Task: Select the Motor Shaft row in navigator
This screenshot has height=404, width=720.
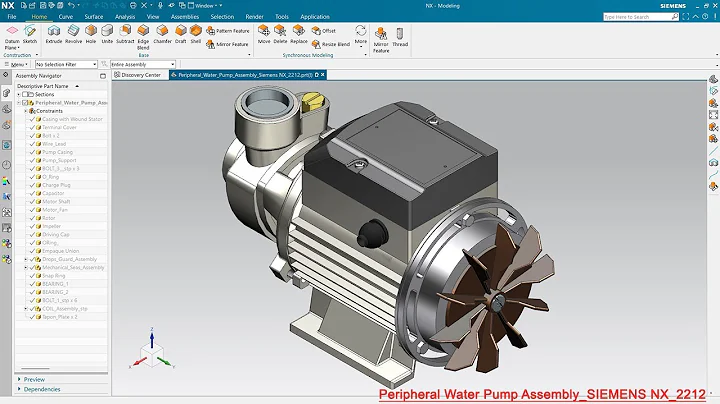Action: tap(56, 202)
